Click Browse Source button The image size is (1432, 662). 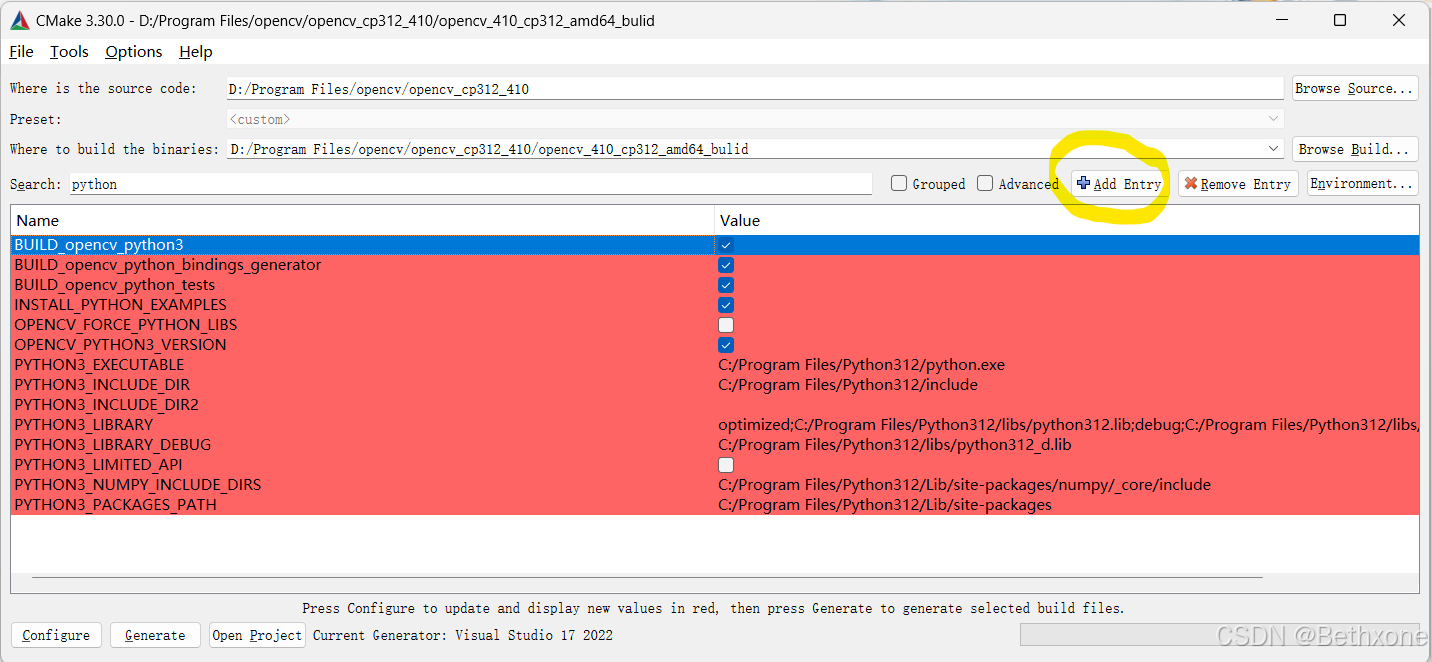(1355, 88)
